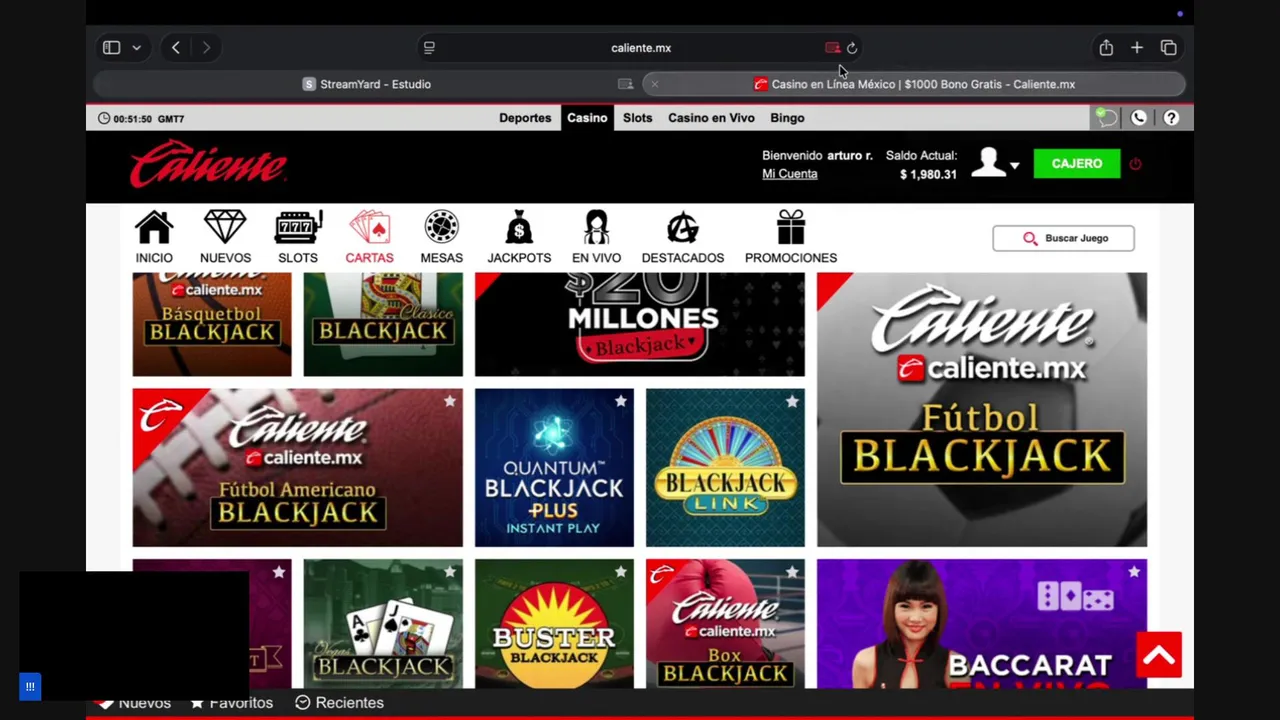Open the MESAS chip category

441,238
